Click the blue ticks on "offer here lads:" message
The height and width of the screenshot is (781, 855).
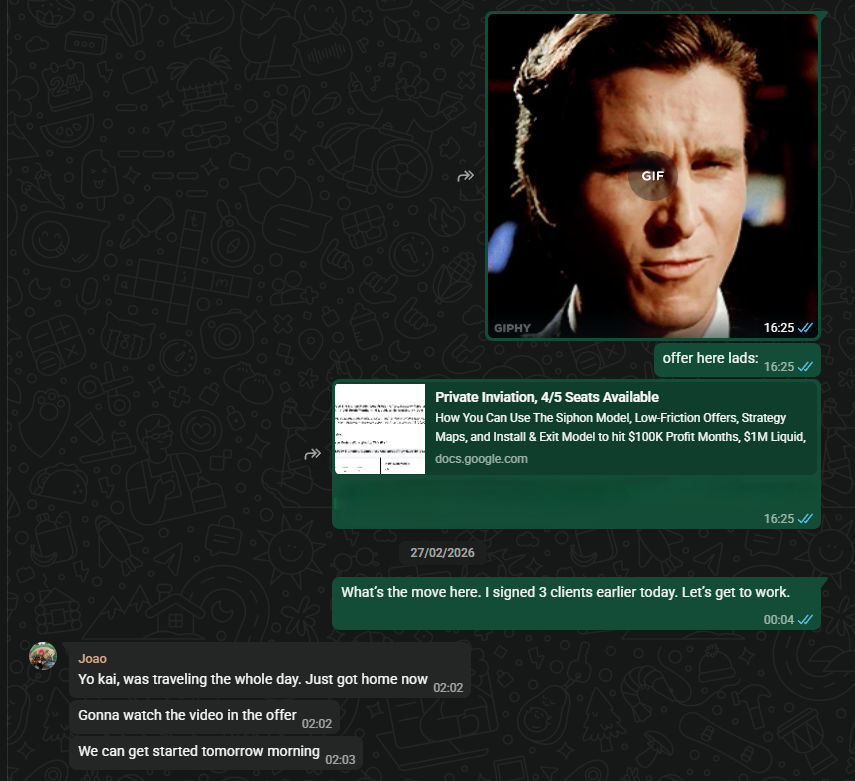805,367
